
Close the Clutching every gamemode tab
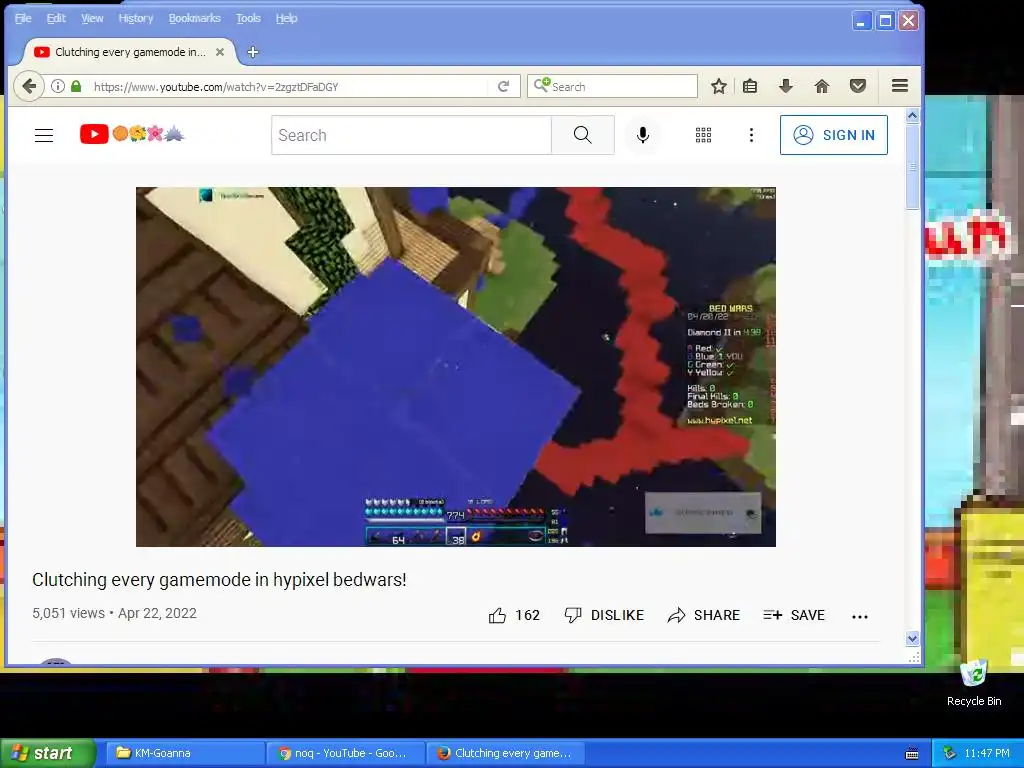220,52
